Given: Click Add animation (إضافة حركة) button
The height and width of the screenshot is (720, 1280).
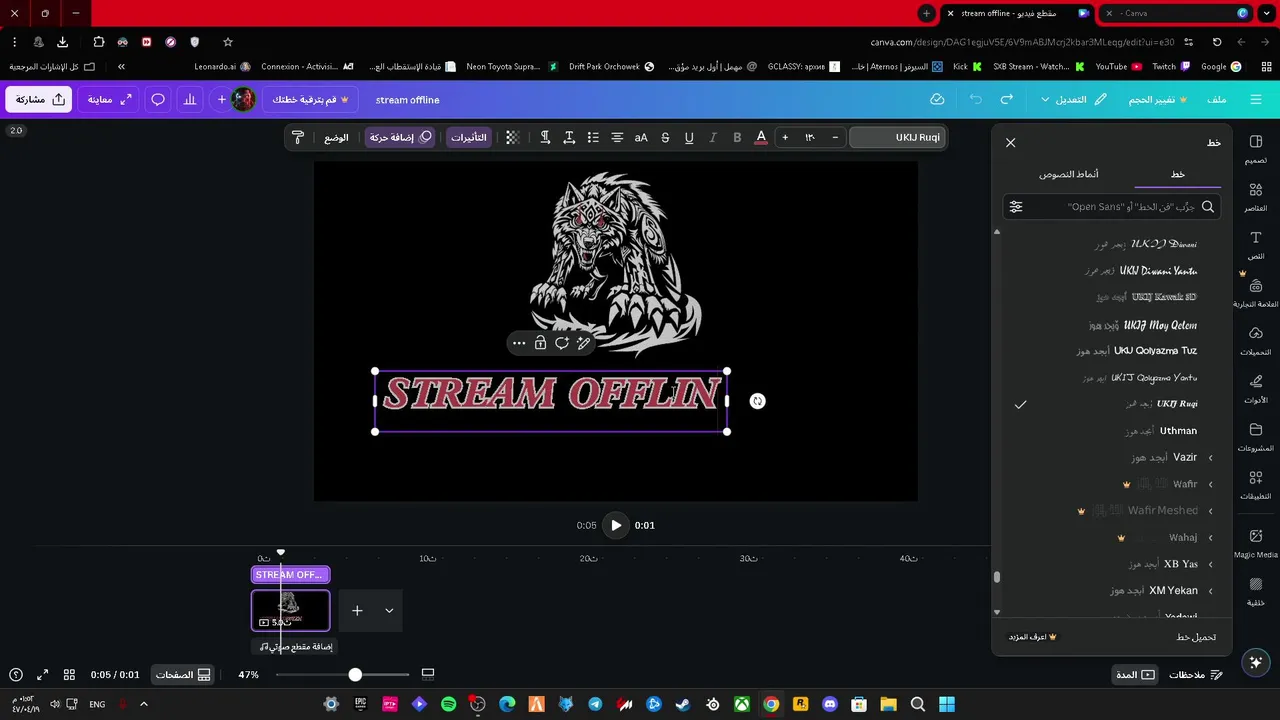Looking at the screenshot, I should [401, 137].
